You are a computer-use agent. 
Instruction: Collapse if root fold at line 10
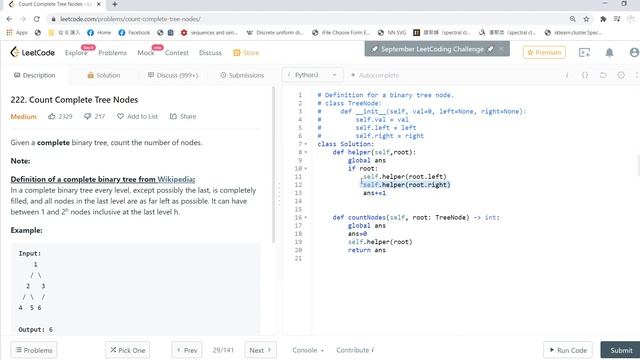click(306, 169)
